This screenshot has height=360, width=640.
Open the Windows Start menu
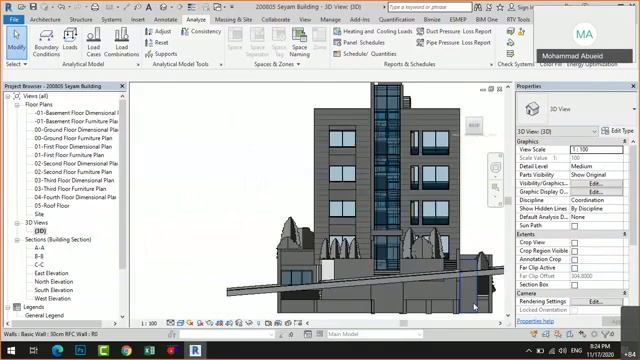click(x=11, y=350)
